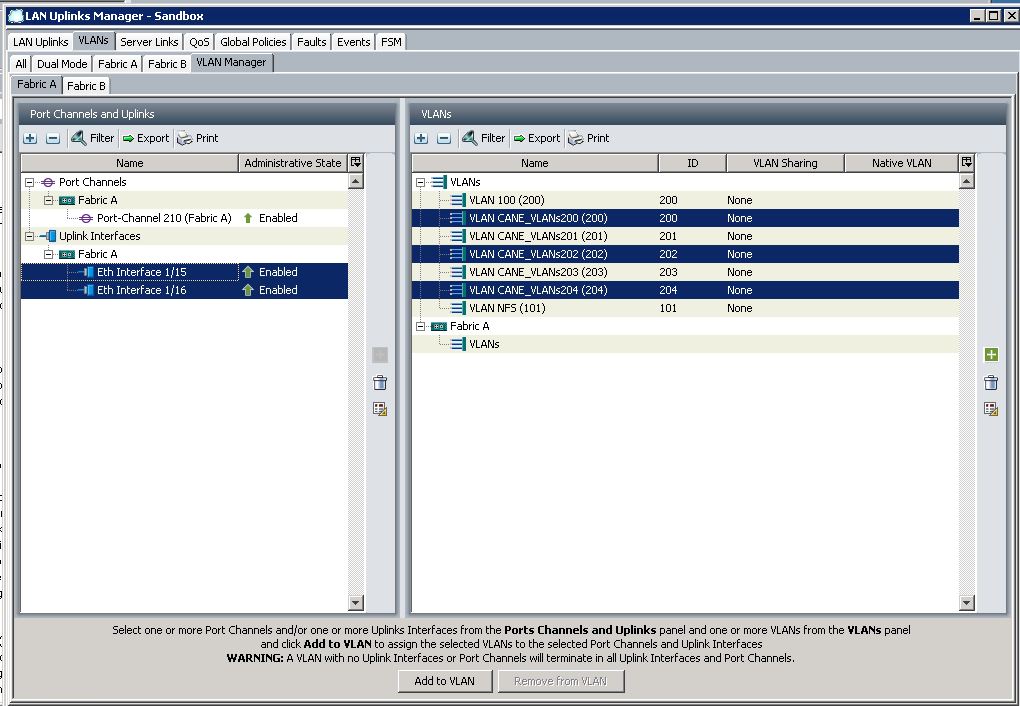1020x706 pixels.
Task: Click the collapse-all minus icon in VLANs toolbar
Action: [x=445, y=137]
